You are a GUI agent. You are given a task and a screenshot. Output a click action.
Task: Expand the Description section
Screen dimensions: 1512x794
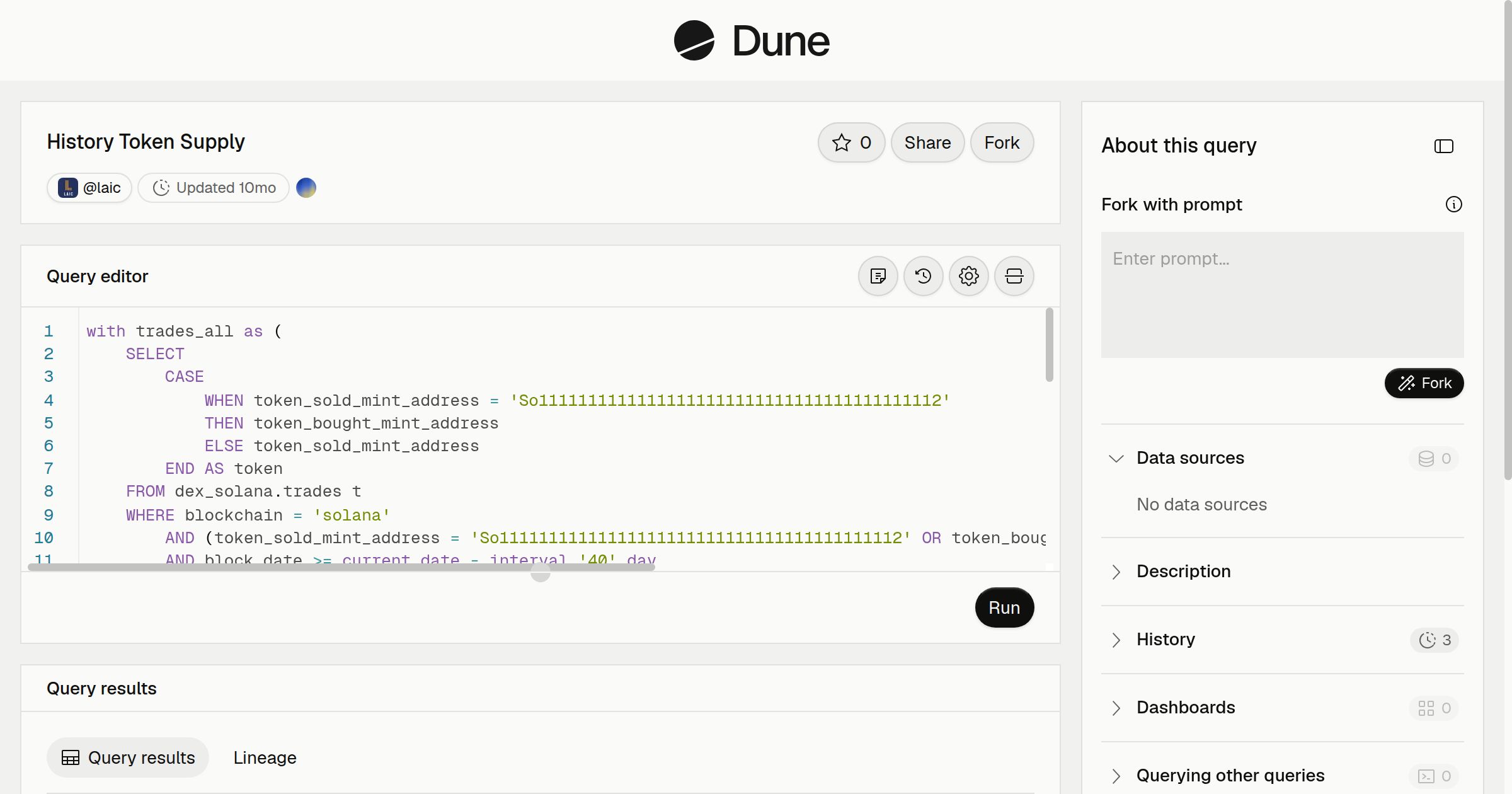(x=1116, y=572)
